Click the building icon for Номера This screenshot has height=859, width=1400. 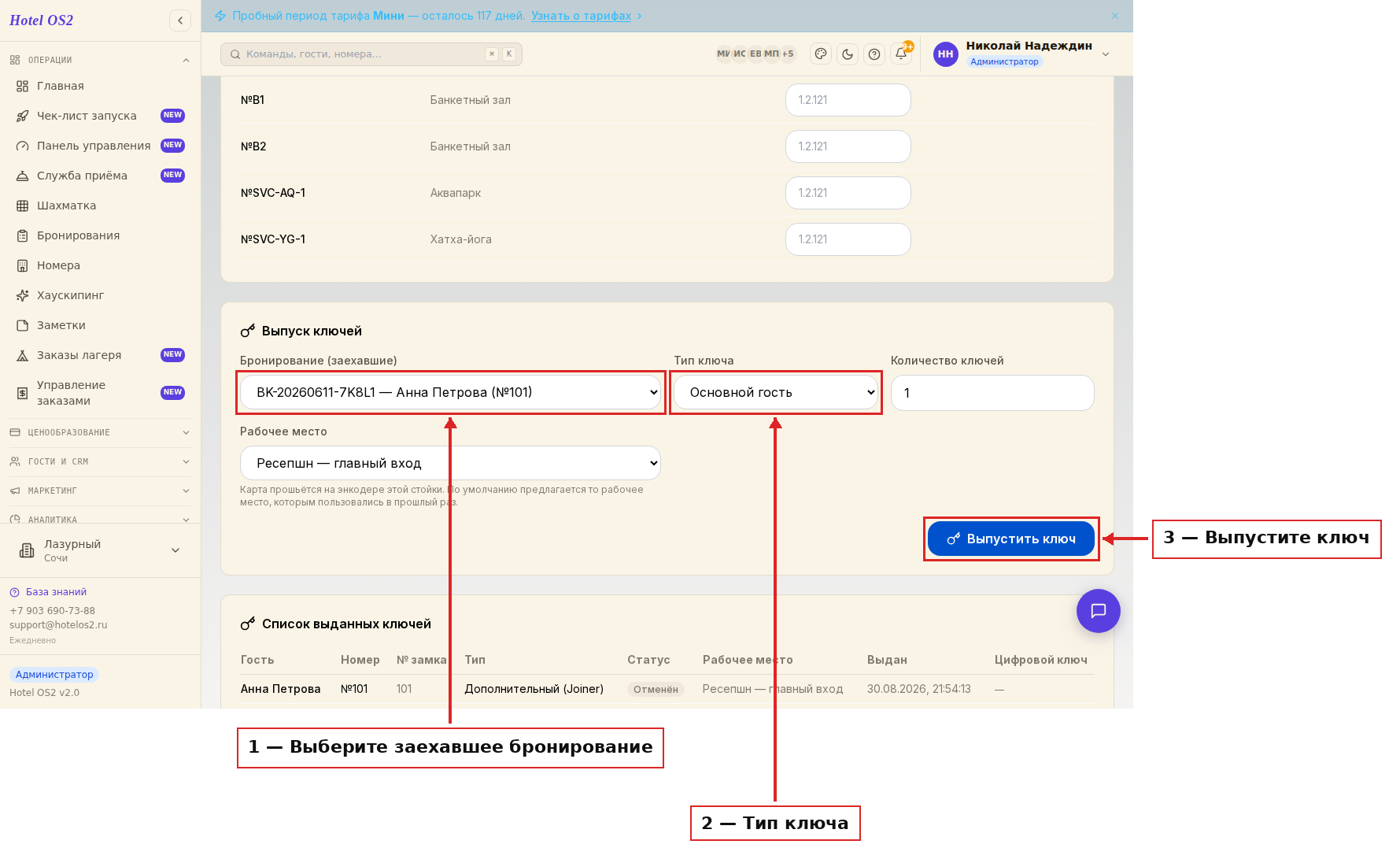pyautogui.click(x=23, y=265)
